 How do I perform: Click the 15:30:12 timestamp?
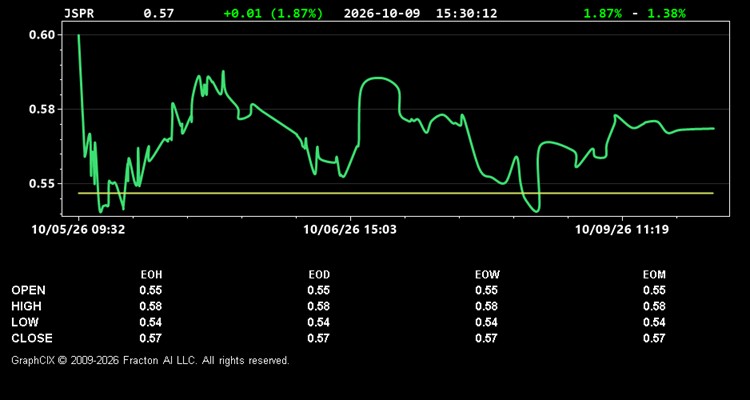click(466, 13)
